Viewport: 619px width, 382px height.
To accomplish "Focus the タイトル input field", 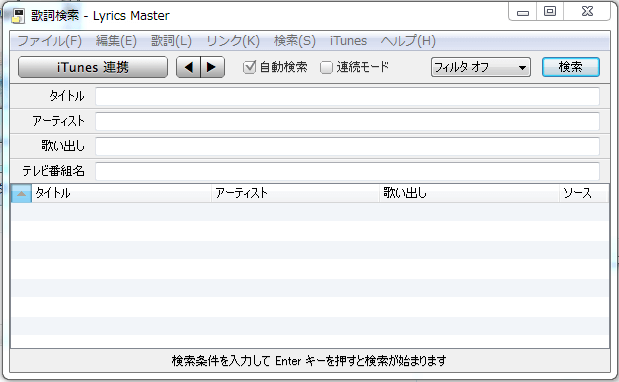I will coord(347,96).
